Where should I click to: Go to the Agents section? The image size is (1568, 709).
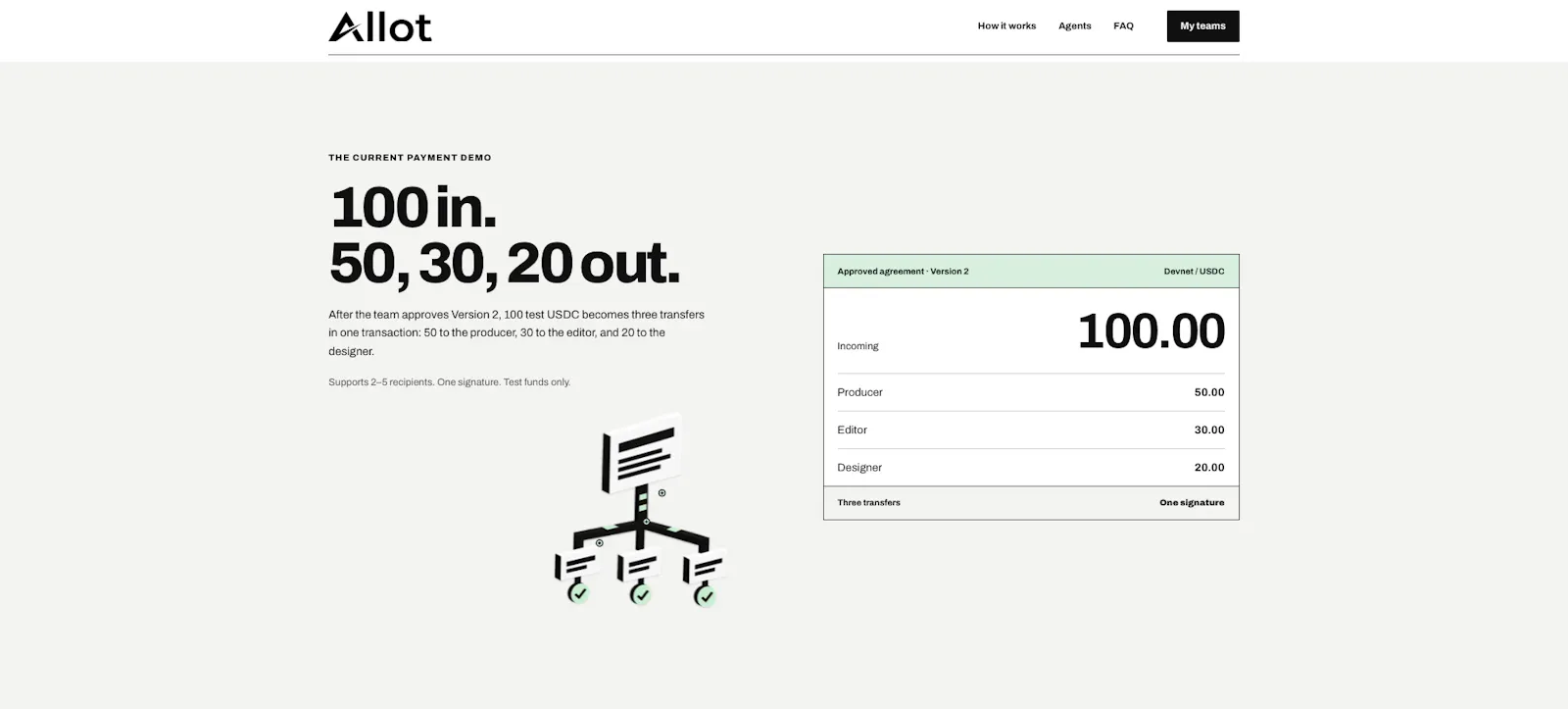pyautogui.click(x=1074, y=26)
